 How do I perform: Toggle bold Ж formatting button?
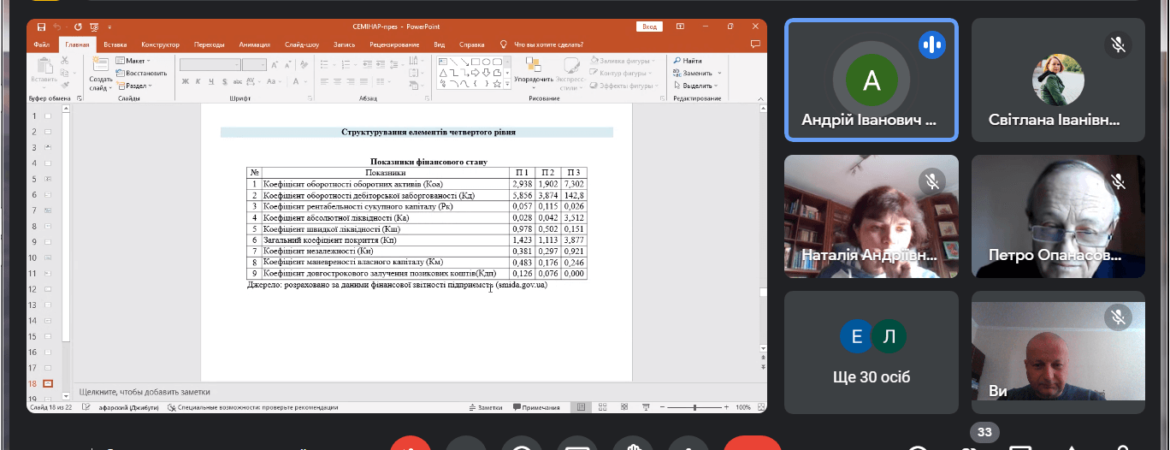pyautogui.click(x=185, y=81)
